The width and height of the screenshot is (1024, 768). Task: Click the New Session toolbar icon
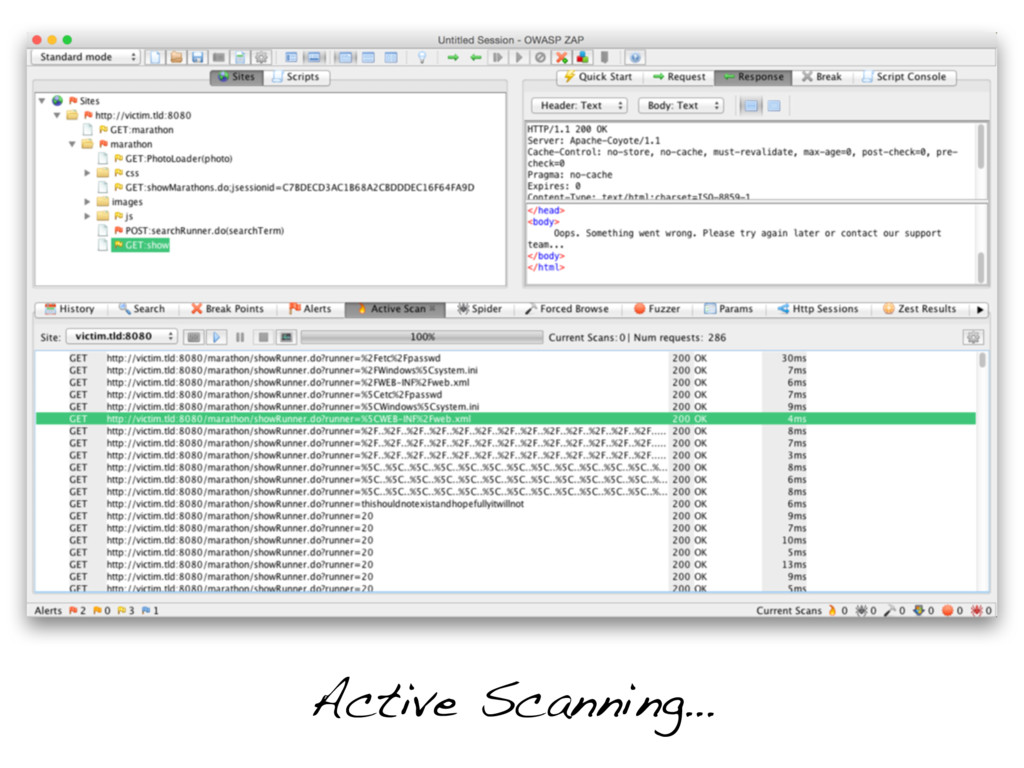pos(155,57)
